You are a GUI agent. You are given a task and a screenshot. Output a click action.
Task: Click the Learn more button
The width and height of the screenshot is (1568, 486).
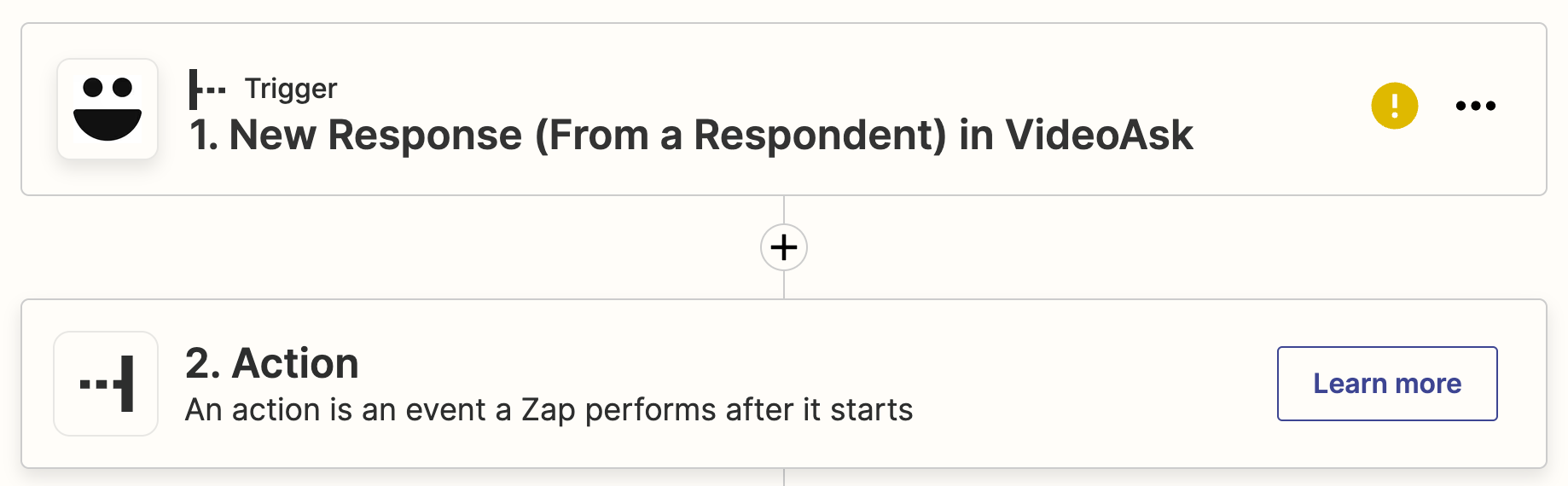(1386, 384)
